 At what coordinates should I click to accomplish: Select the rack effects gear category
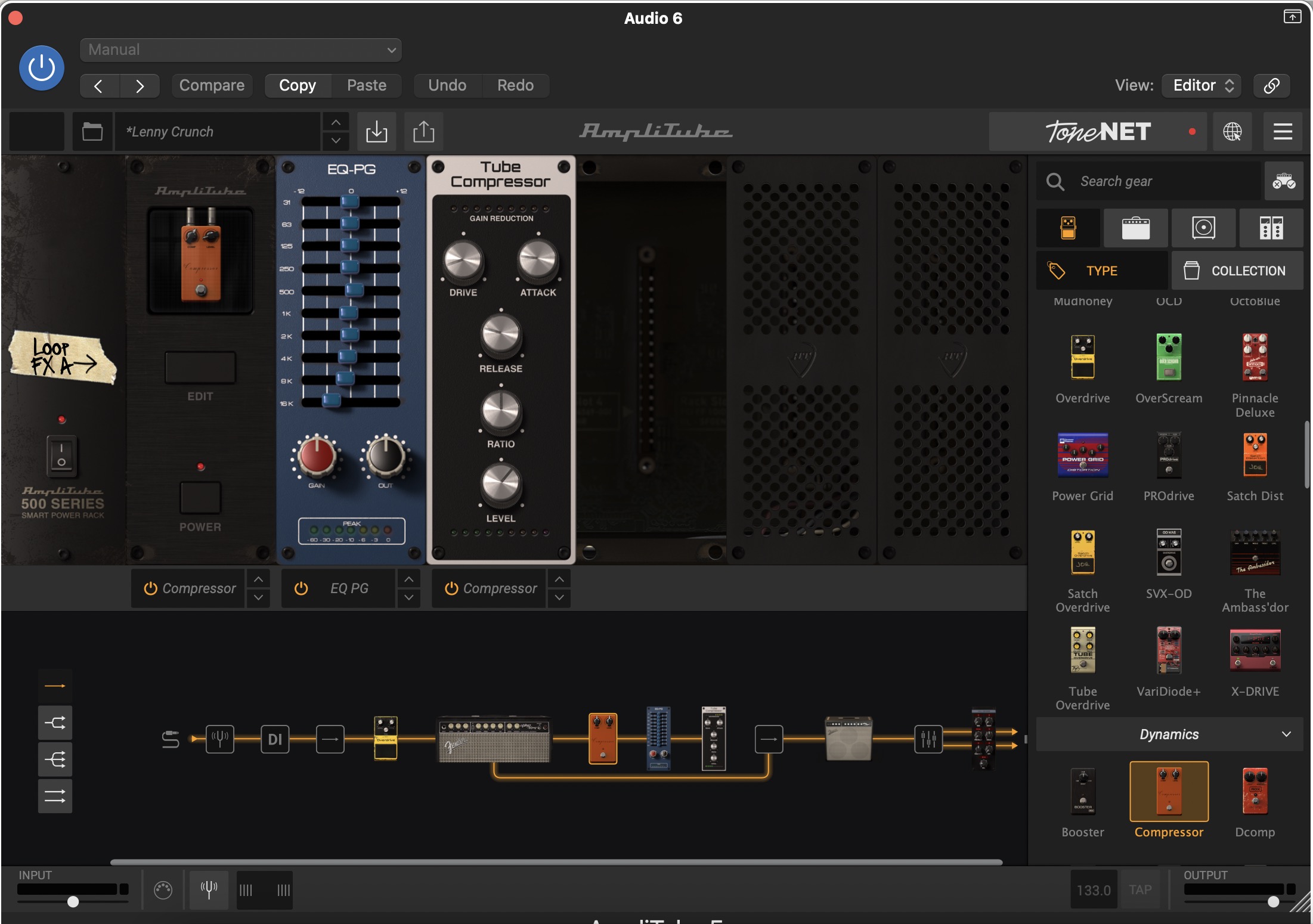click(x=1271, y=228)
